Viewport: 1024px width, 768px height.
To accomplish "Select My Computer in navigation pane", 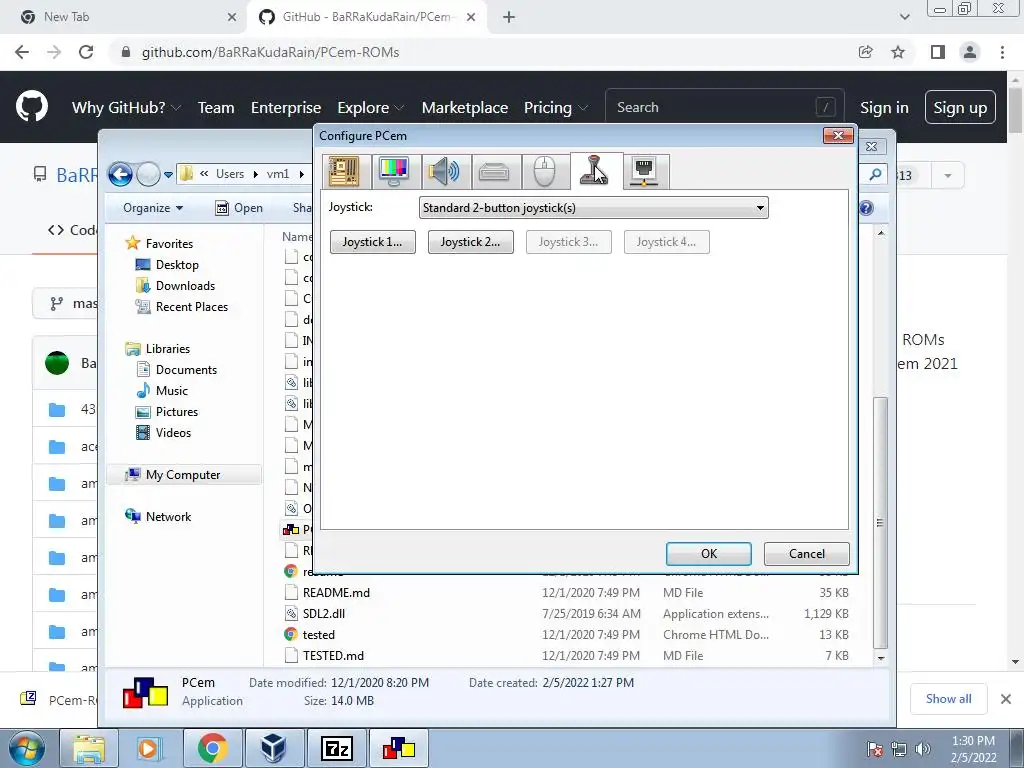I will [x=183, y=475].
